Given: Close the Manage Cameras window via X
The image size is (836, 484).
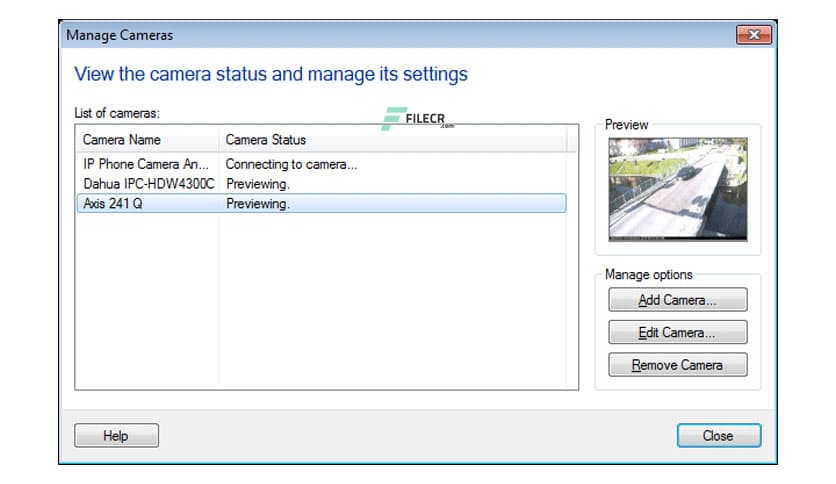Looking at the screenshot, I should (x=754, y=35).
